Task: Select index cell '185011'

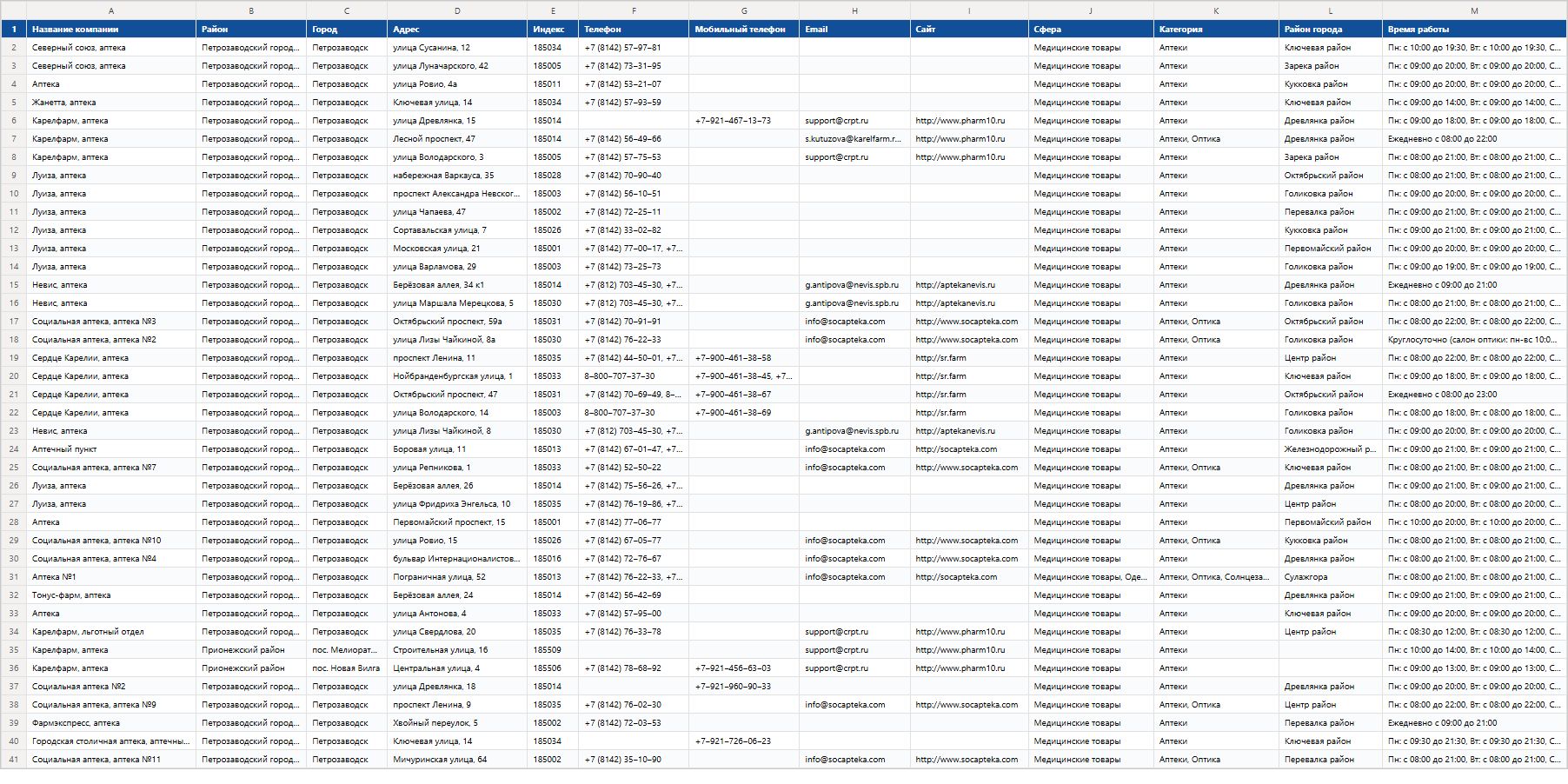Action: tap(553, 84)
